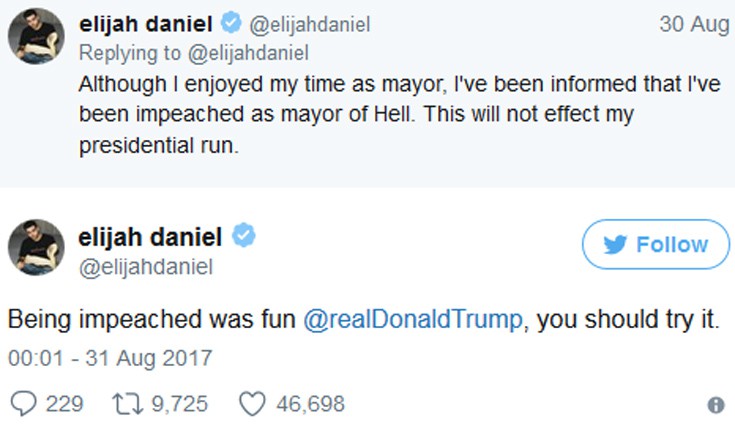Click the verified badge above the Follow-row handle
Viewport: 735px width, 424px height.
pos(244,236)
